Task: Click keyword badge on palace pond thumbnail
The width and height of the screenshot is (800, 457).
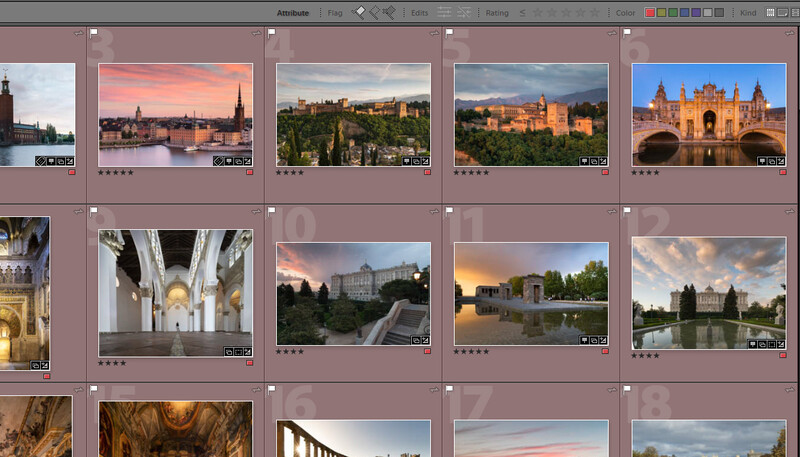Action: click(753, 344)
